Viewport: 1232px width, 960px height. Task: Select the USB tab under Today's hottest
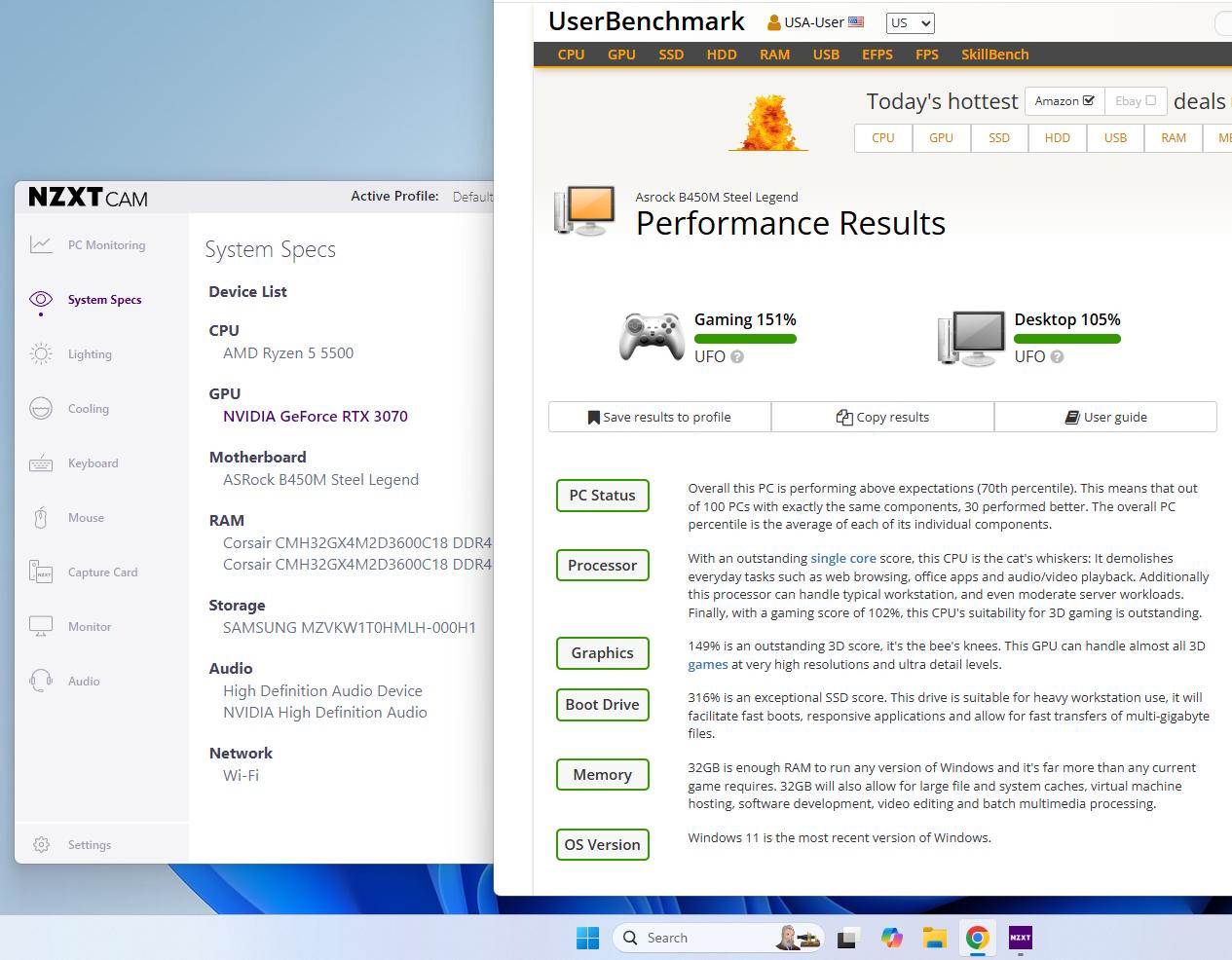click(x=1115, y=138)
